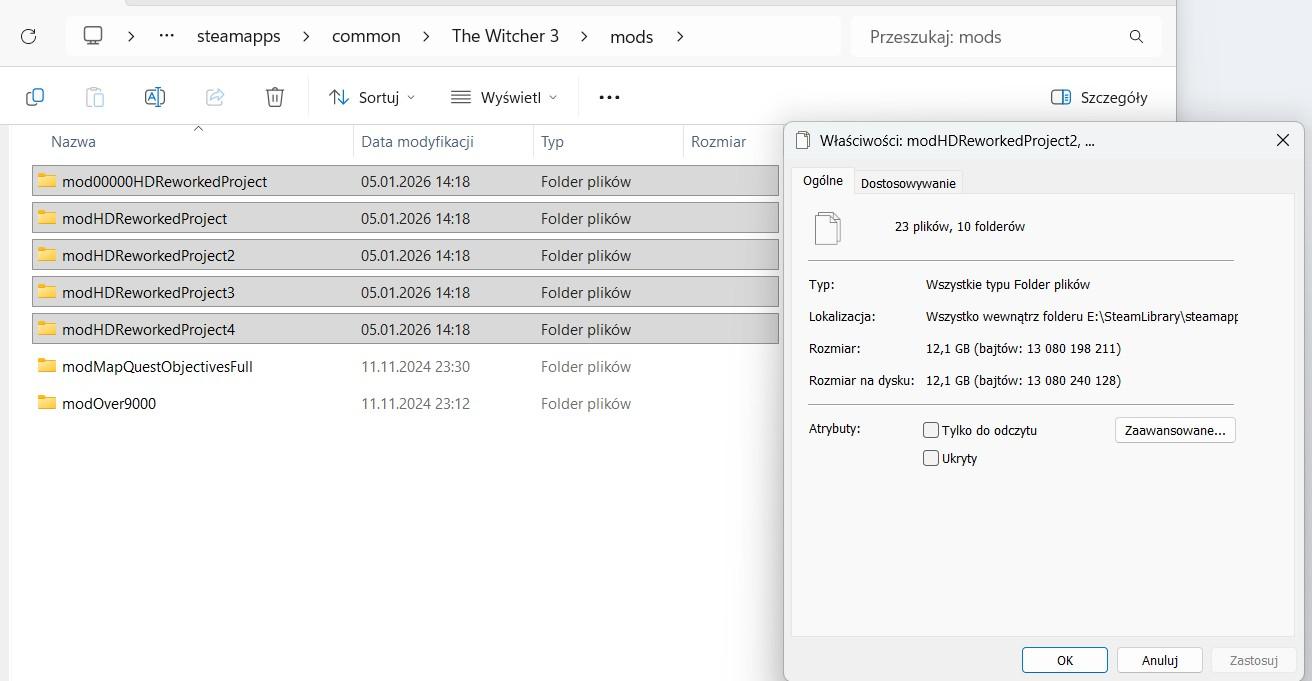Delete selected items with trash icon
Viewport: 1312px width, 681px height.
point(275,97)
